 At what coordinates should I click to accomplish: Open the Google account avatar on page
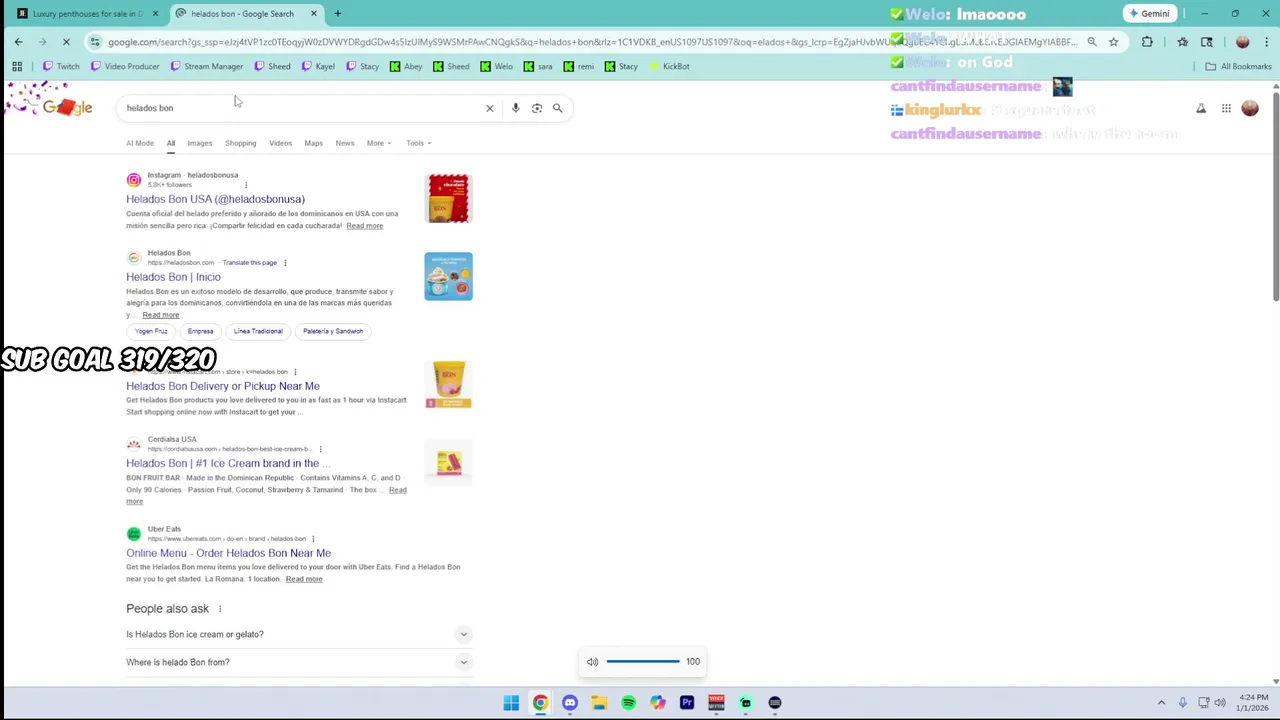coord(1250,108)
